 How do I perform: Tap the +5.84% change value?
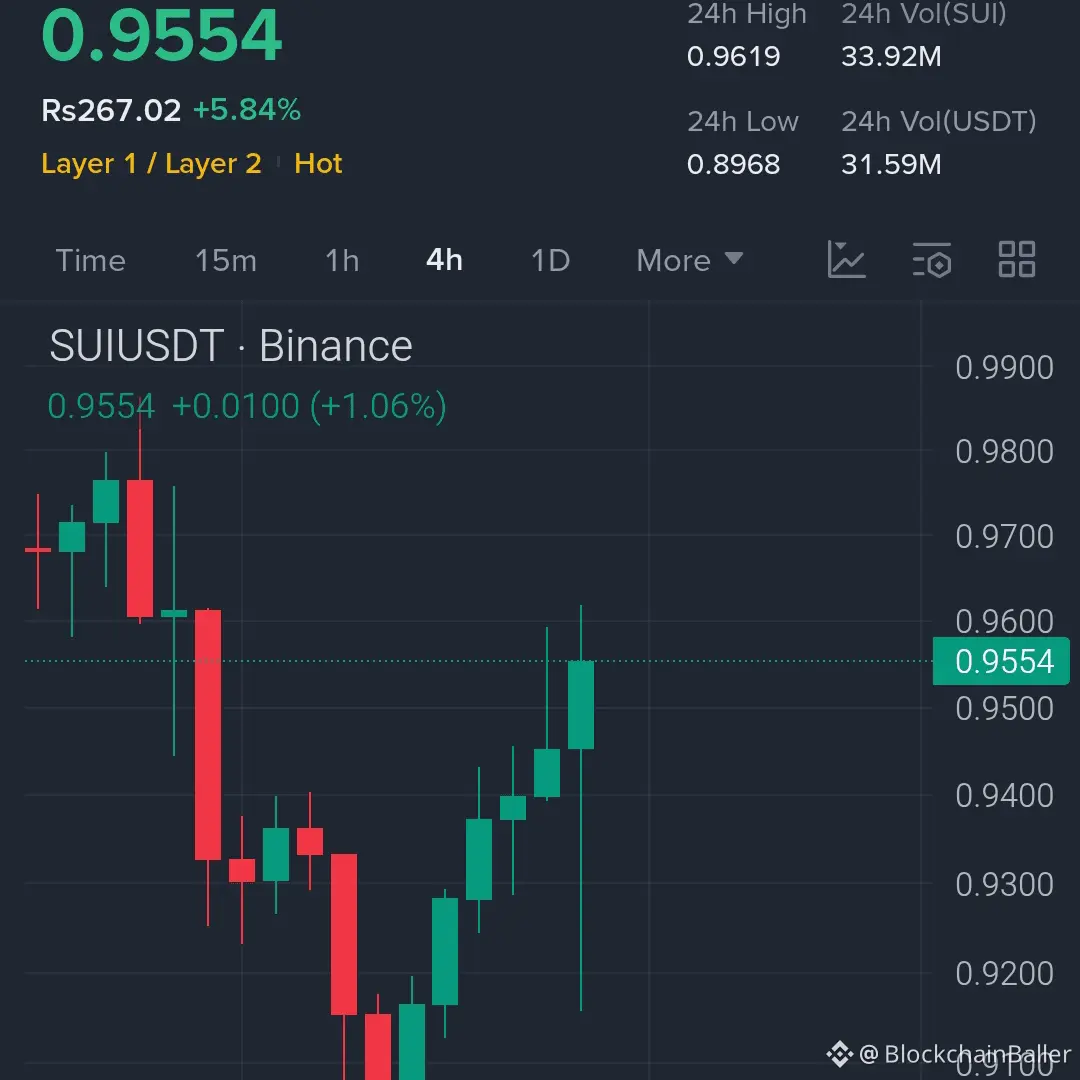pyautogui.click(x=247, y=110)
